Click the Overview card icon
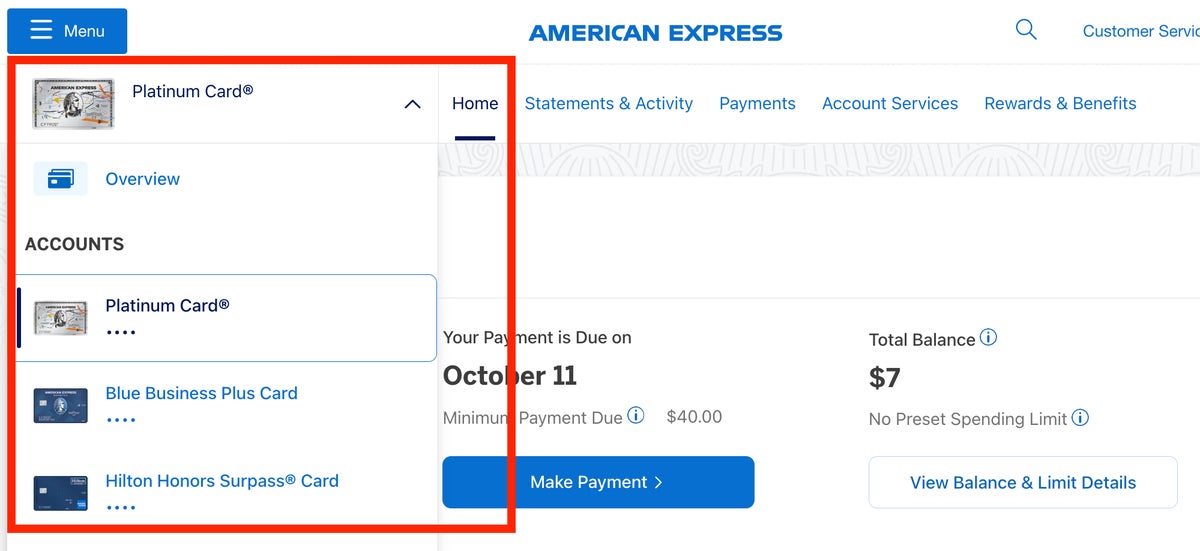Image resolution: width=1200 pixels, height=551 pixels. click(60, 179)
